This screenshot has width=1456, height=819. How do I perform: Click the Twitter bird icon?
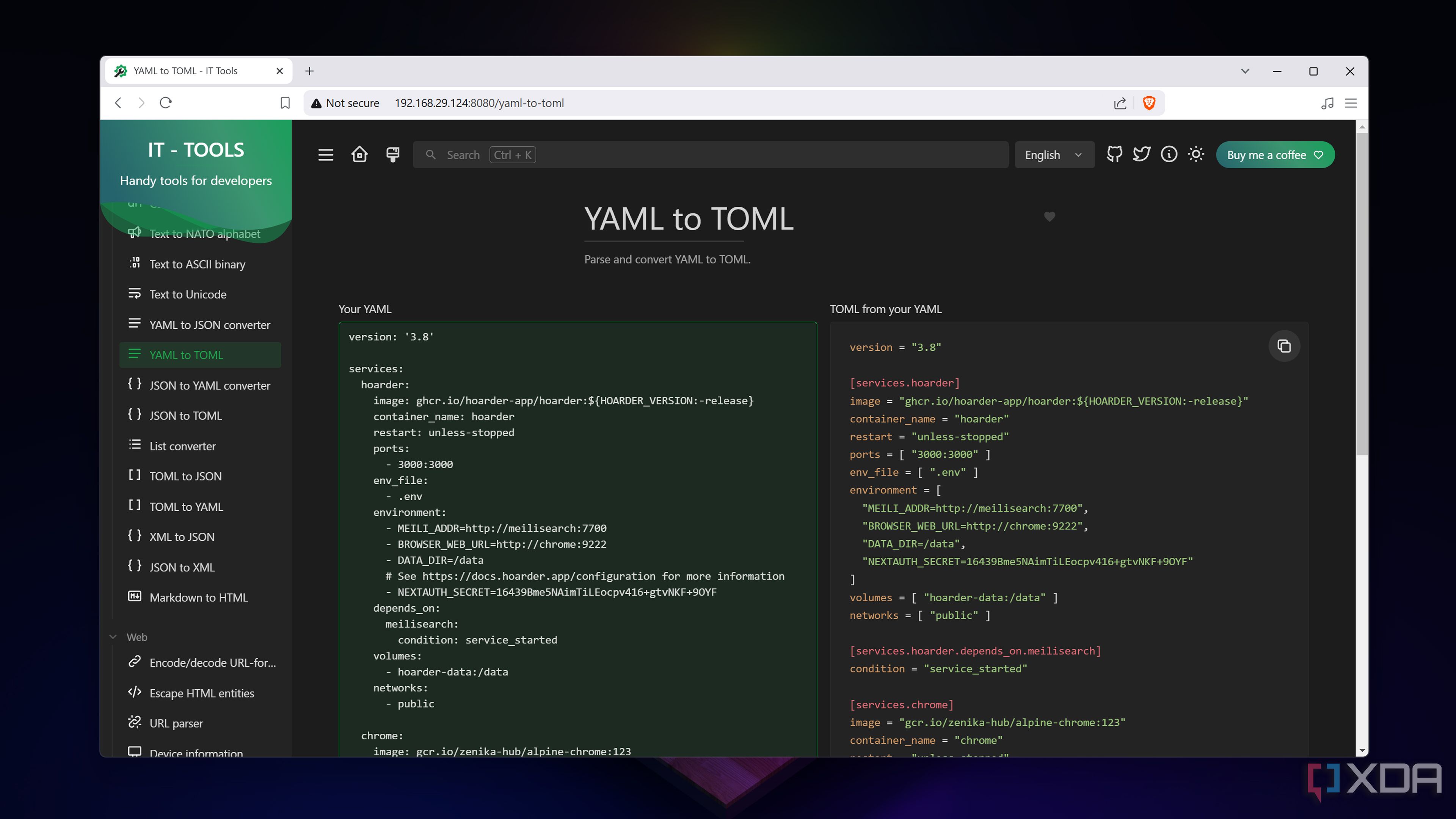[x=1141, y=154]
